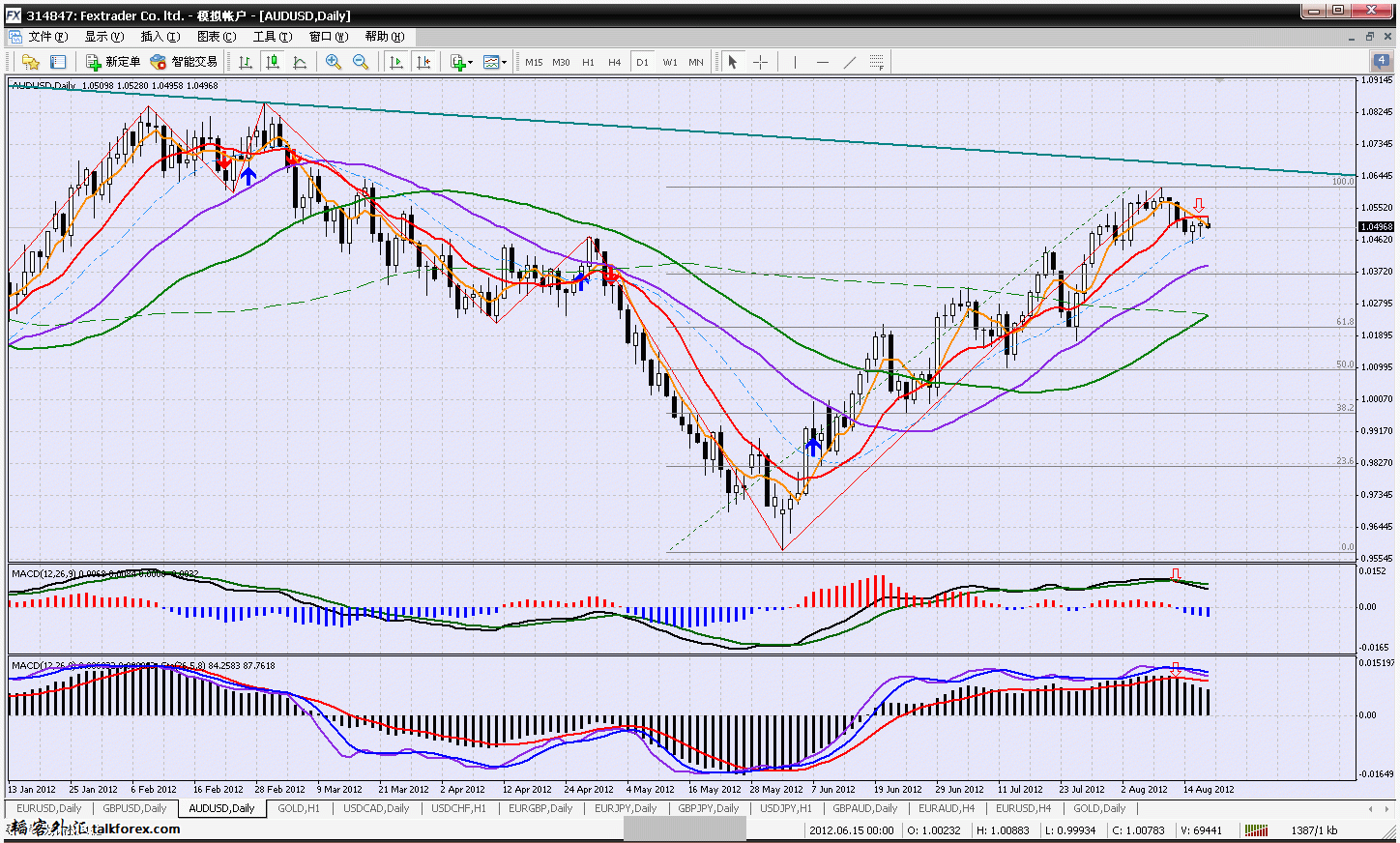Screen dimensions: 1400x843
Task: Switch to the USDCHF,H1 chart tab
Action: [x=458, y=808]
